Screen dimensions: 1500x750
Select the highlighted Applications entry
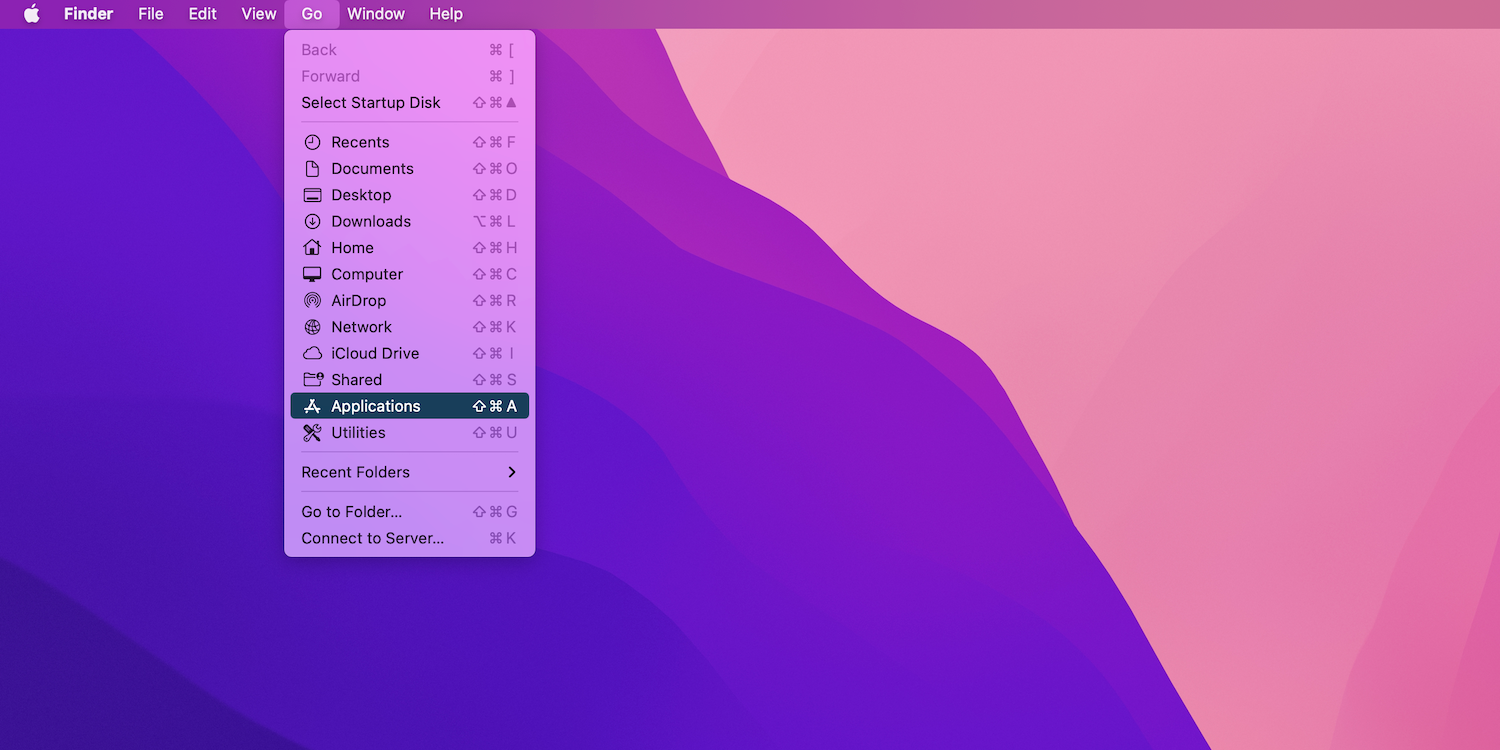tap(375, 405)
